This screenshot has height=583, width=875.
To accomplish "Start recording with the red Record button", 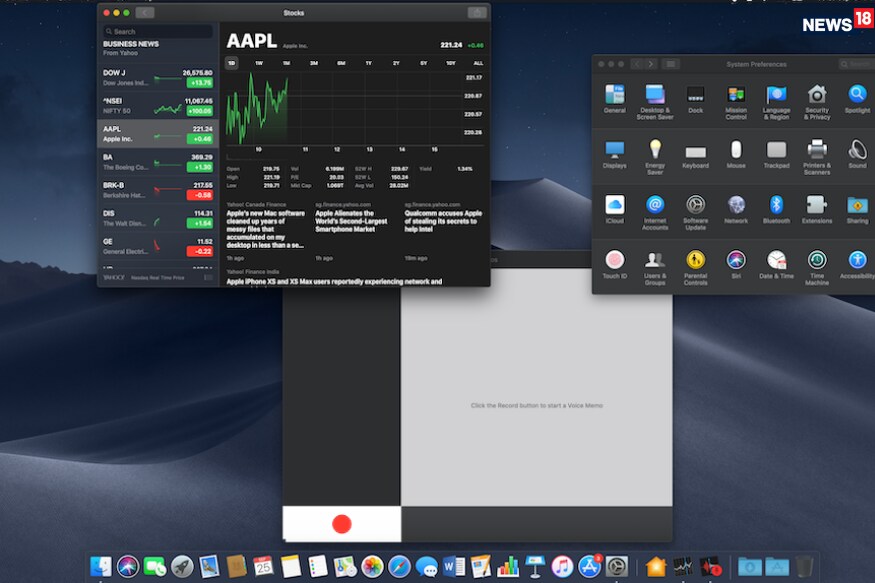I will point(342,524).
